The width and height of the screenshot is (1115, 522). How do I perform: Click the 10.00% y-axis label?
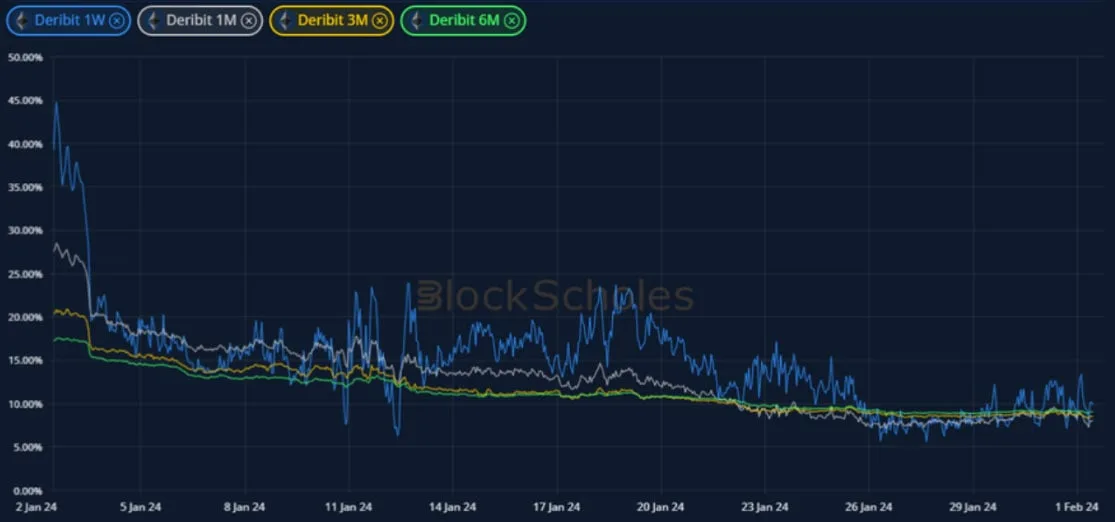(25, 404)
